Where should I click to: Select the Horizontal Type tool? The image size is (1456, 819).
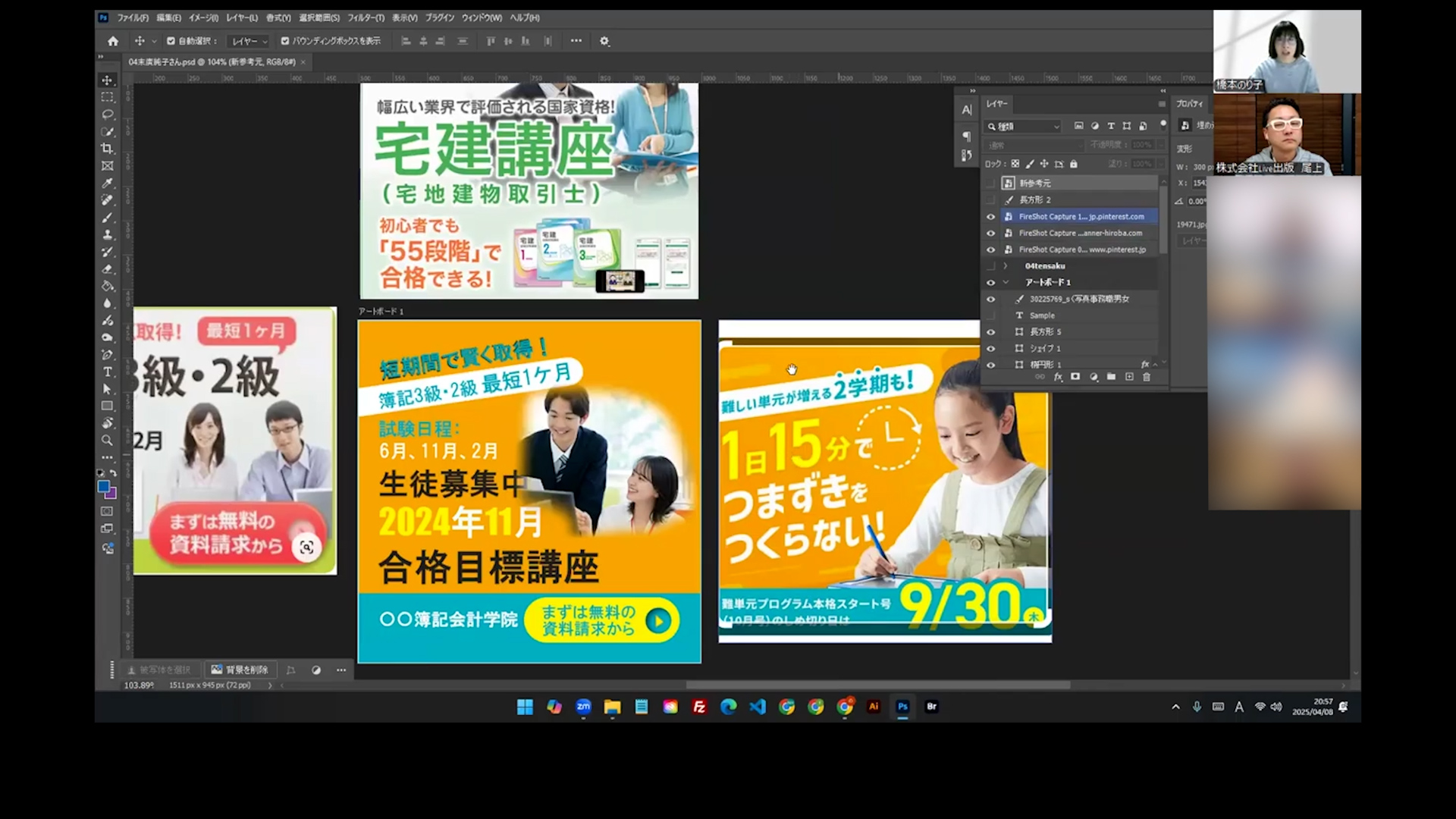click(x=107, y=372)
